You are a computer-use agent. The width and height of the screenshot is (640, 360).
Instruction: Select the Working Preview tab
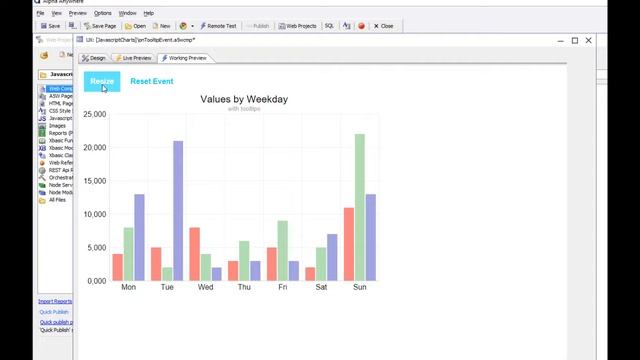point(184,58)
